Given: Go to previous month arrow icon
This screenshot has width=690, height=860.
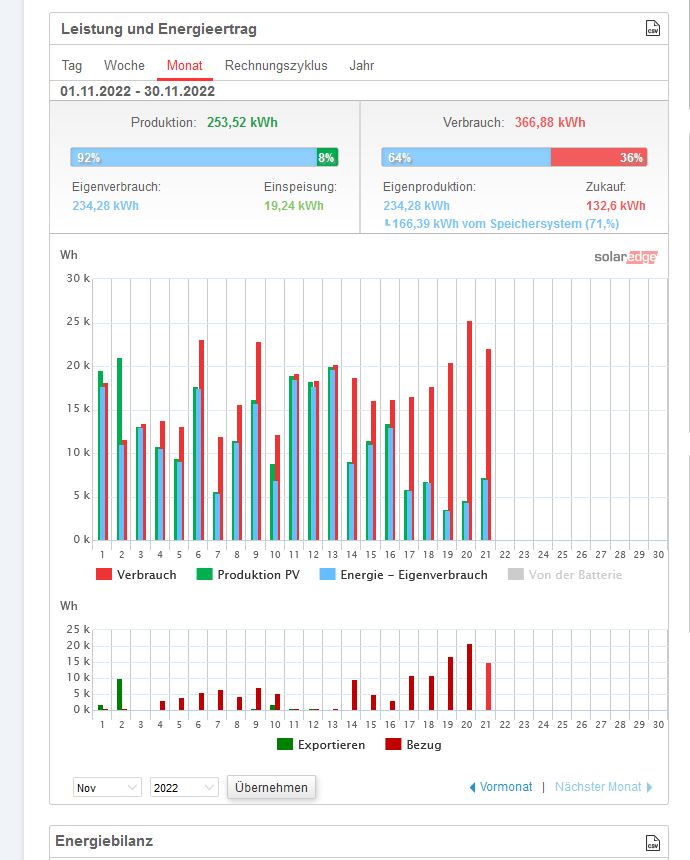Looking at the screenshot, I should 473,787.
